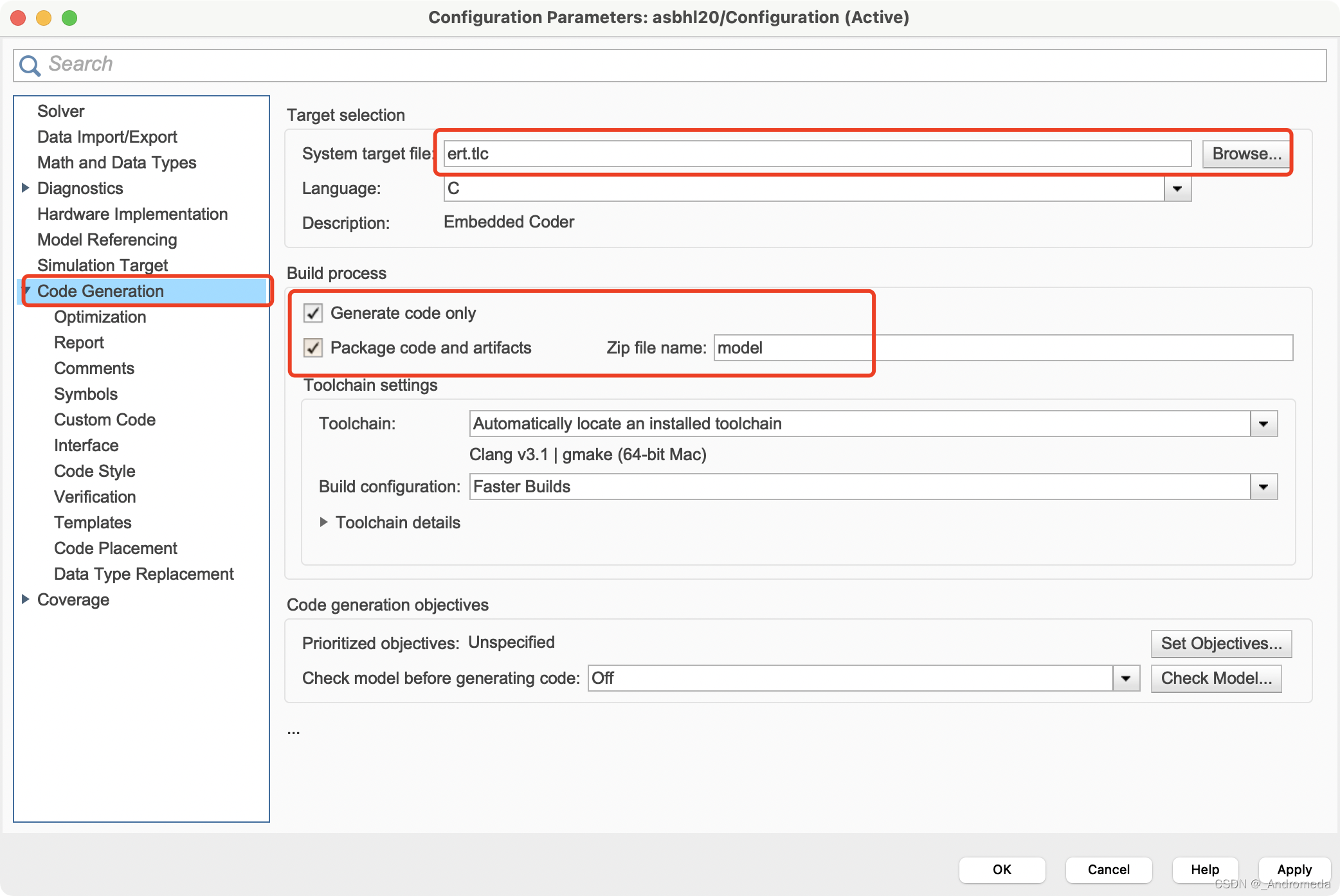Enable Package code and artifacts
The height and width of the screenshot is (896, 1340).
point(313,348)
